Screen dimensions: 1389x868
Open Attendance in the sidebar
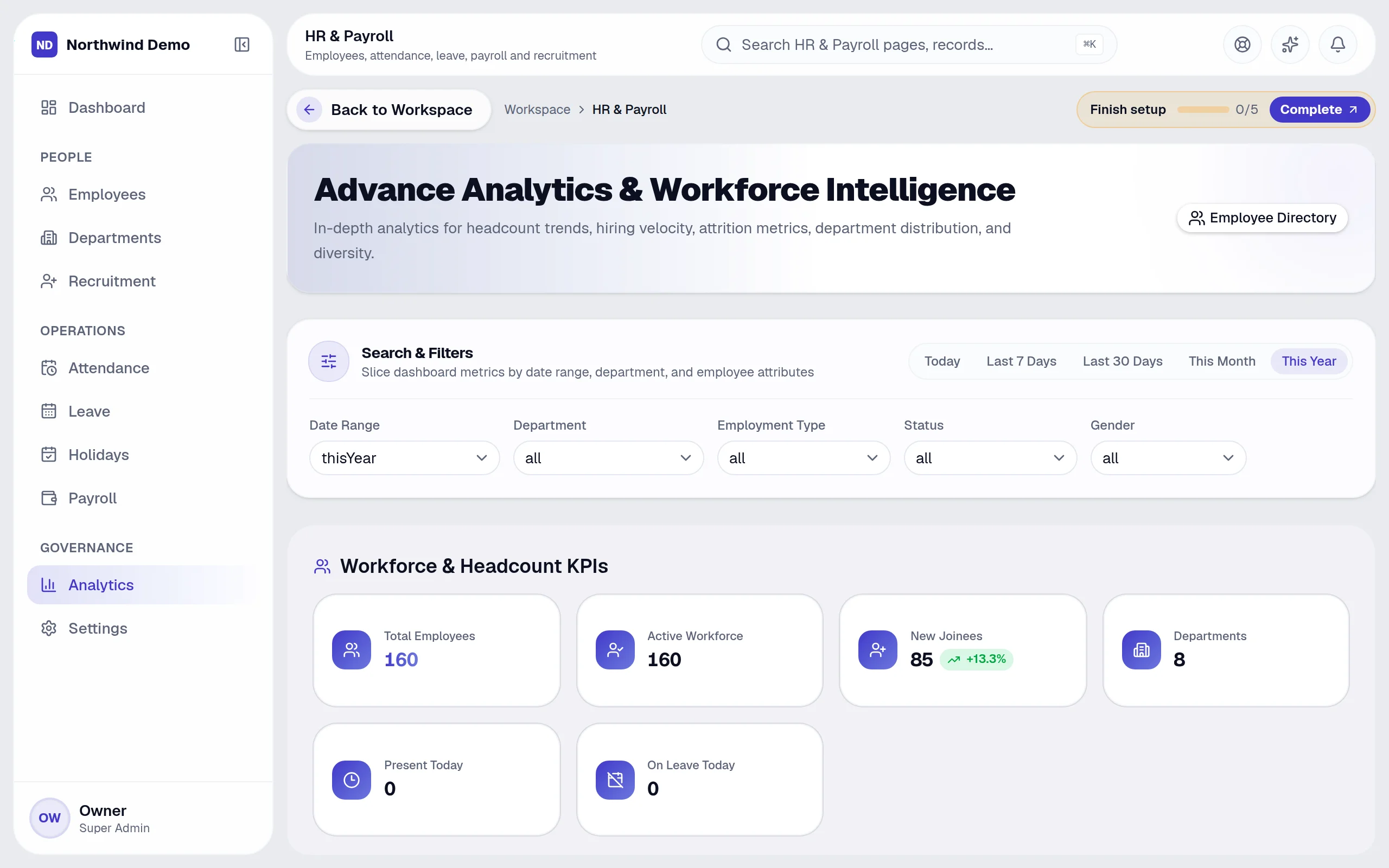(142, 367)
